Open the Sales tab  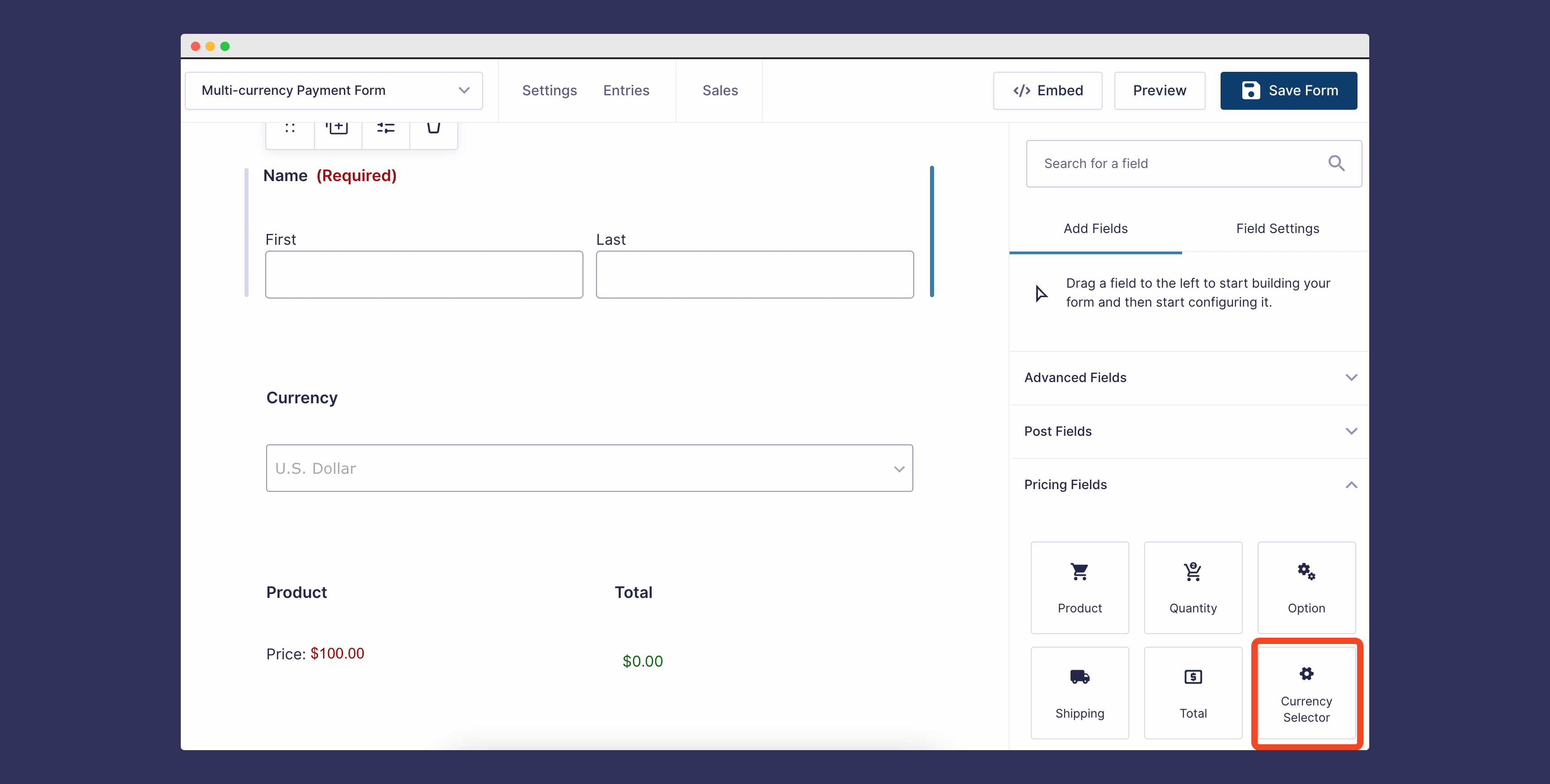pos(719,90)
